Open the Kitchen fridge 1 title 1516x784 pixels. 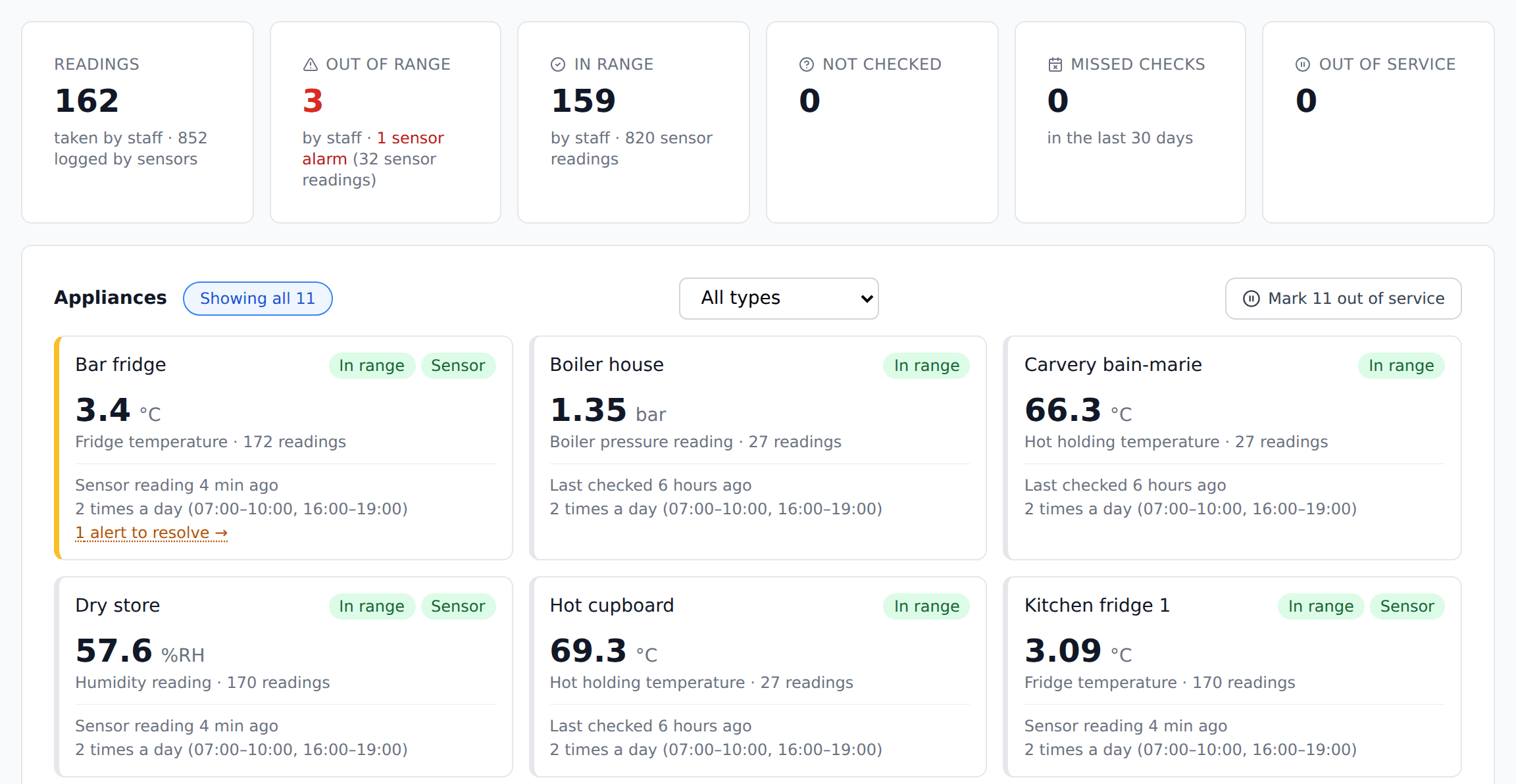point(1097,605)
